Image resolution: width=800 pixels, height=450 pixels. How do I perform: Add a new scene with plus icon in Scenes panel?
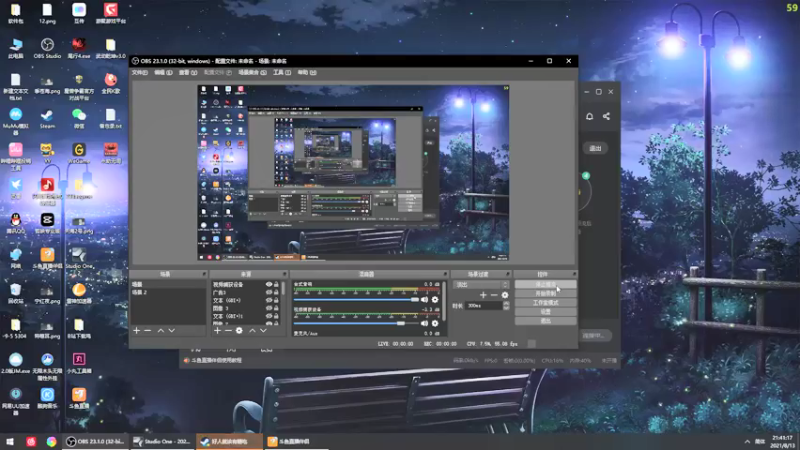(x=136, y=331)
